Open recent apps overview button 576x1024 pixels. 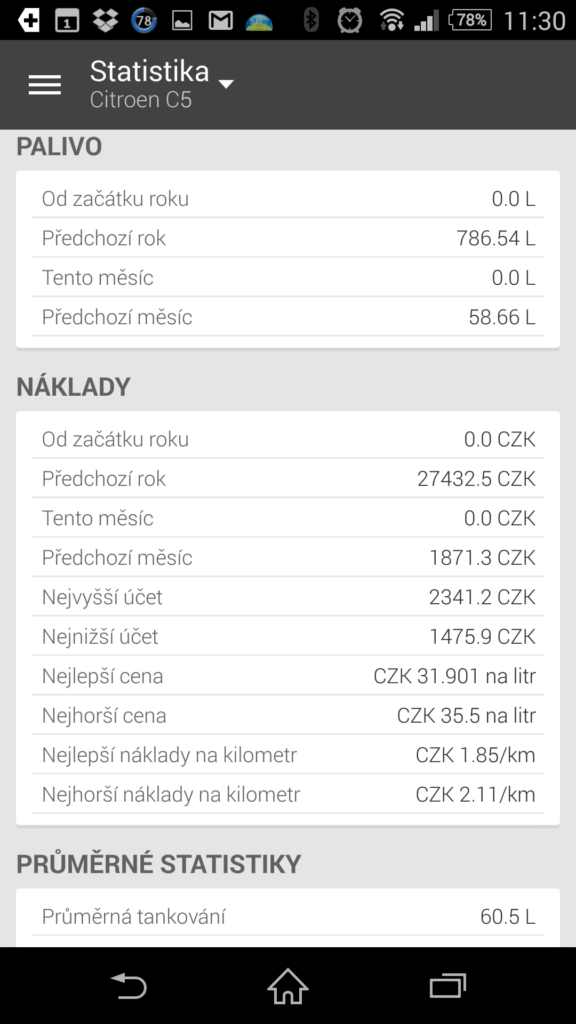(448, 985)
